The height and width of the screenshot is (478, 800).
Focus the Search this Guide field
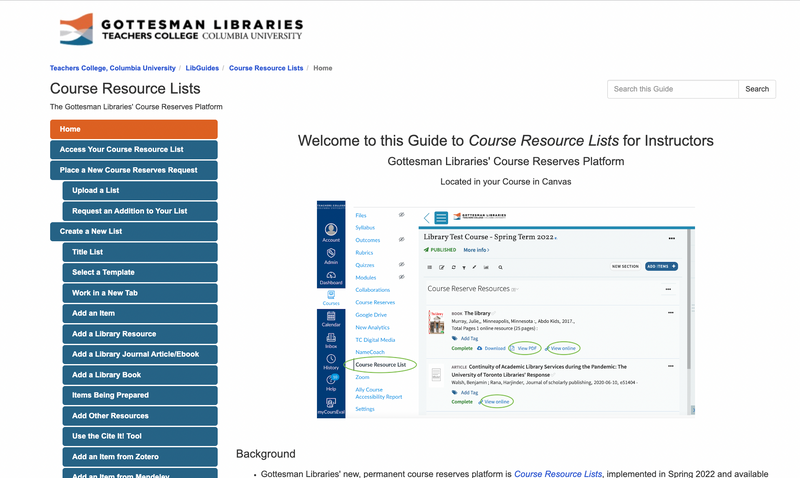(672, 89)
